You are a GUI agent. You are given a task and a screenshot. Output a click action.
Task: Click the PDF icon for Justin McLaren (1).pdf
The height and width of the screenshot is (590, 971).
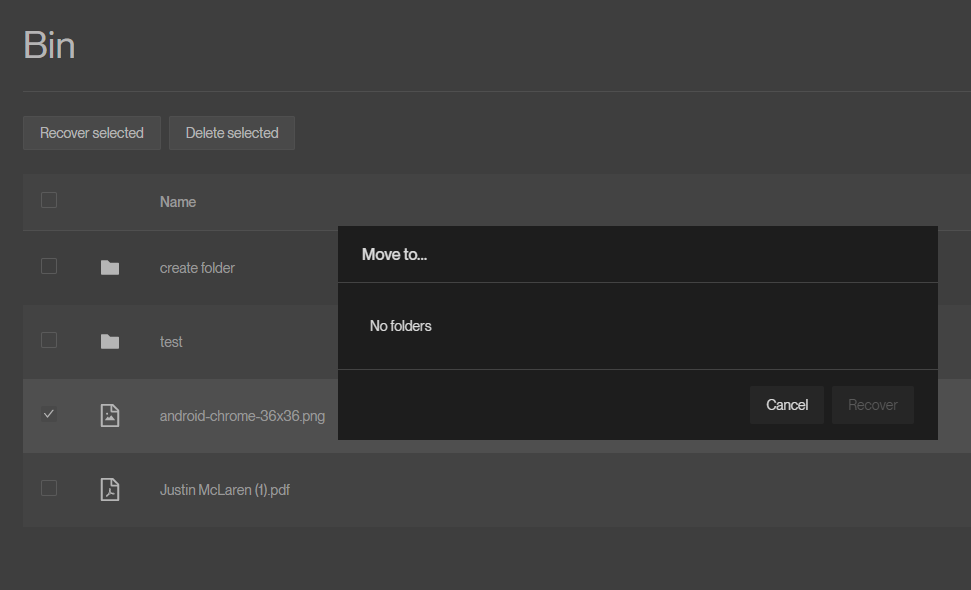pos(110,489)
